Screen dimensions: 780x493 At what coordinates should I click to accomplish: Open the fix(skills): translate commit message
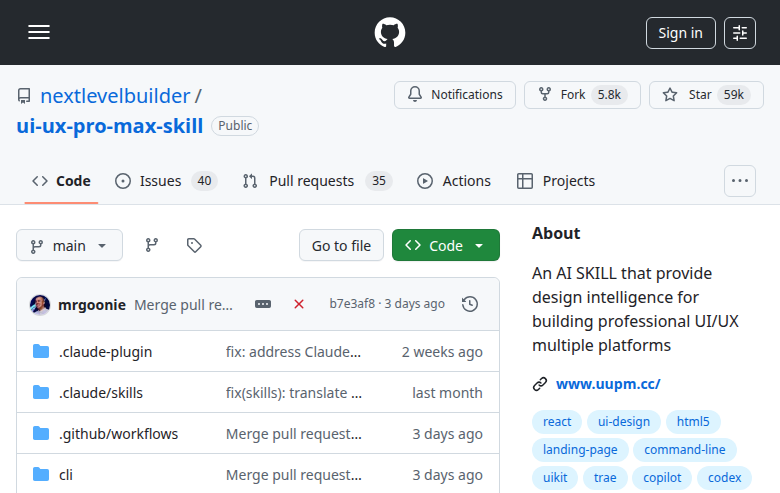pyautogui.click(x=294, y=393)
